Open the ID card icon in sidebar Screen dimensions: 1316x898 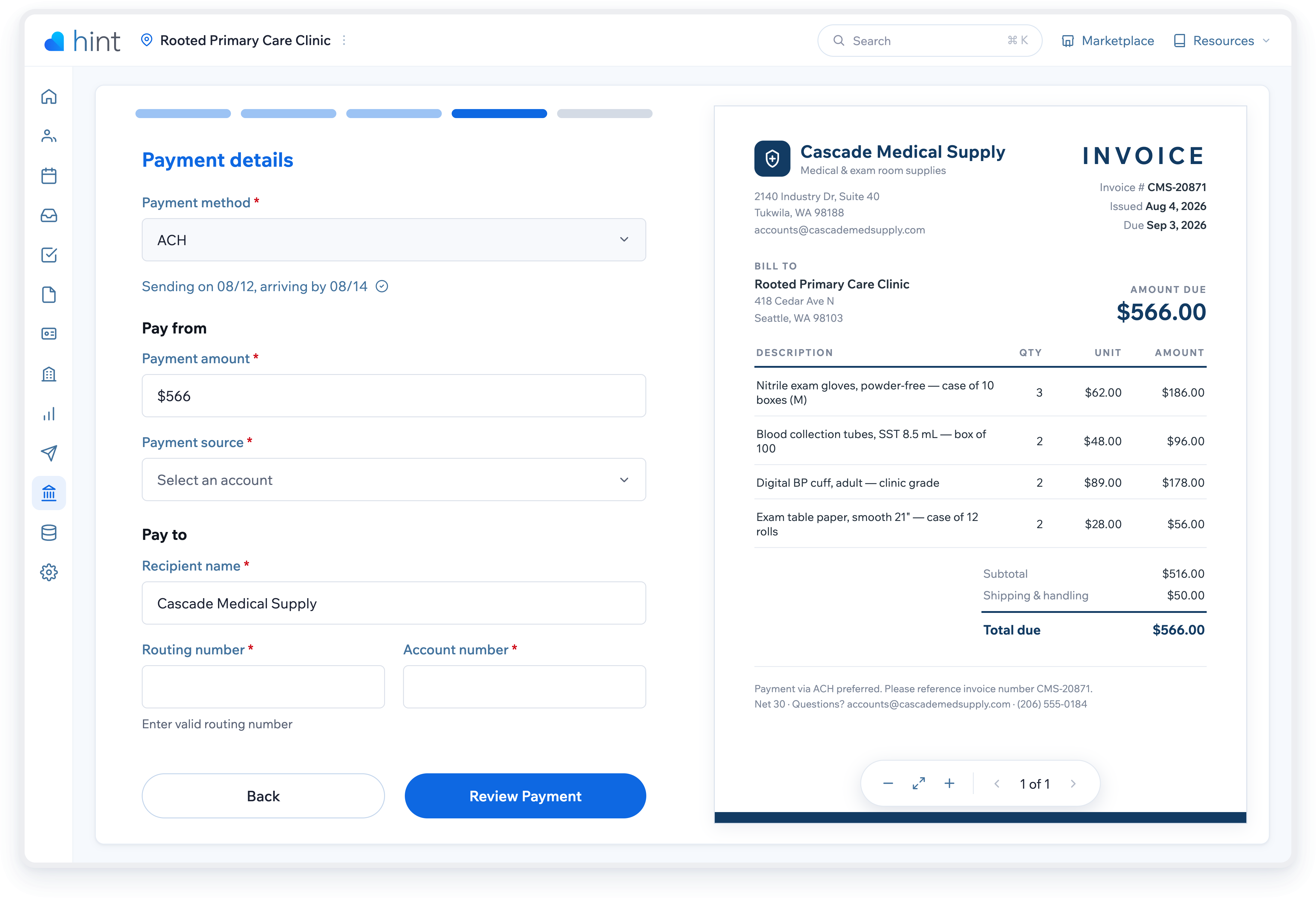point(49,334)
